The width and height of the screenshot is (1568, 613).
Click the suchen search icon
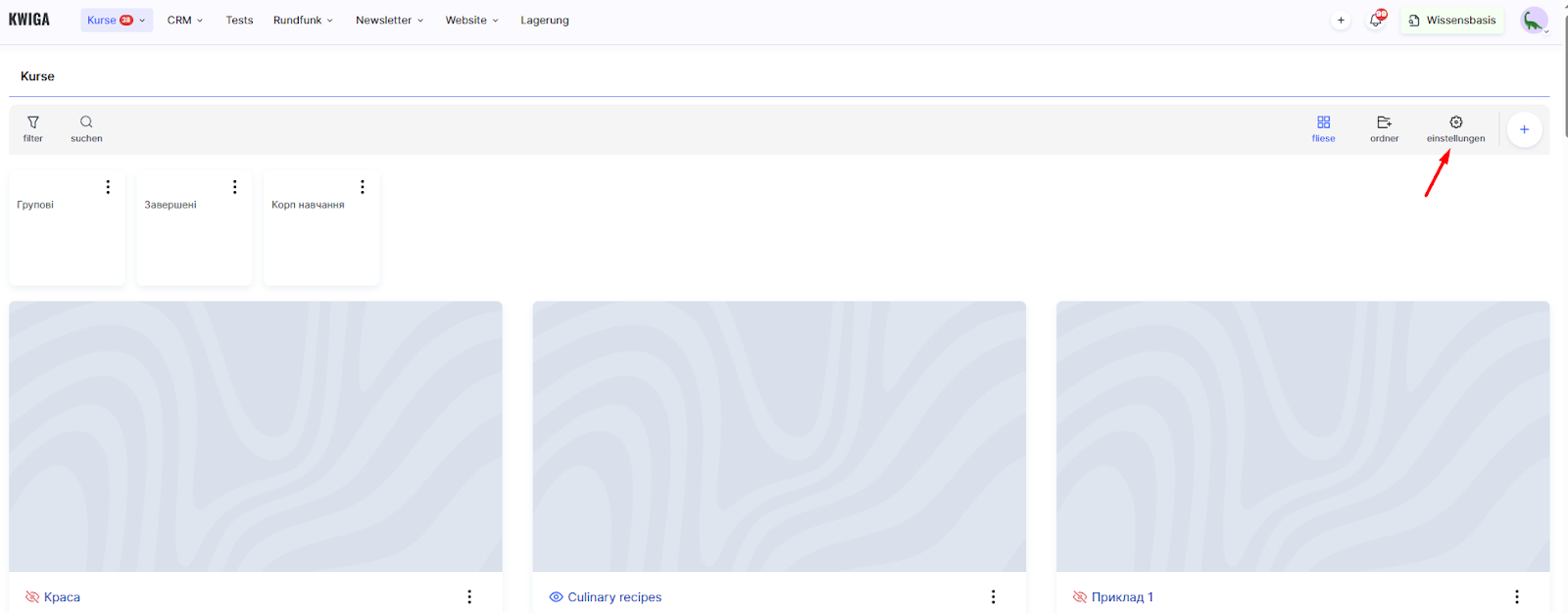[86, 128]
